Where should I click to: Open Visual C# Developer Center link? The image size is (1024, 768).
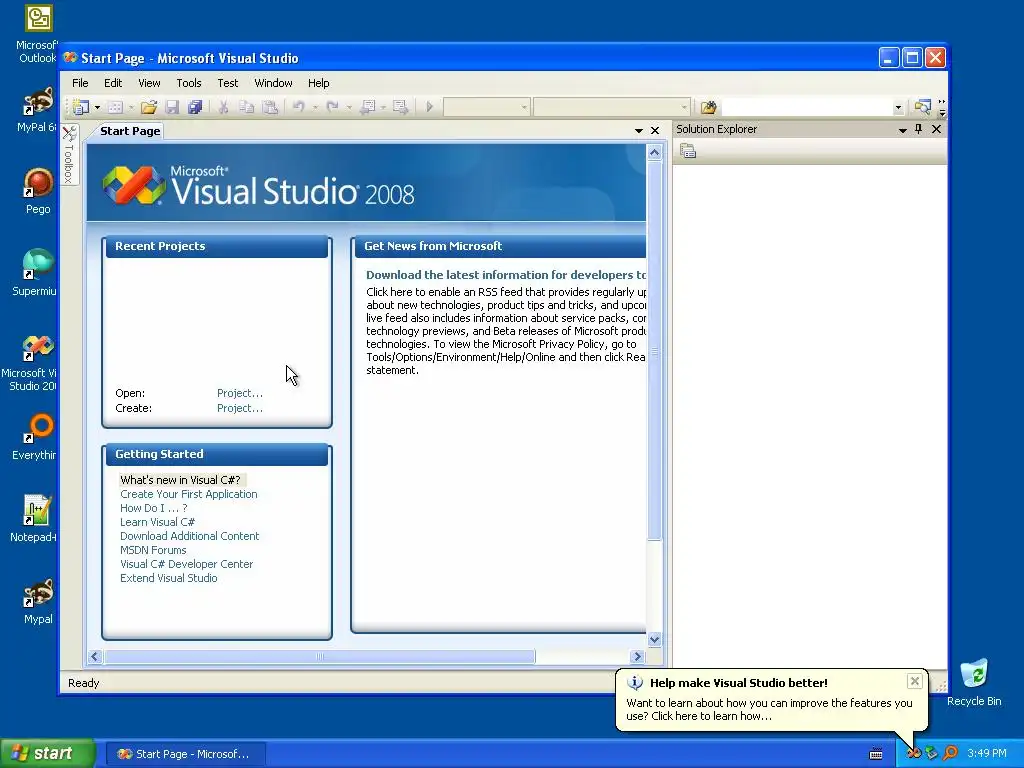point(186,564)
